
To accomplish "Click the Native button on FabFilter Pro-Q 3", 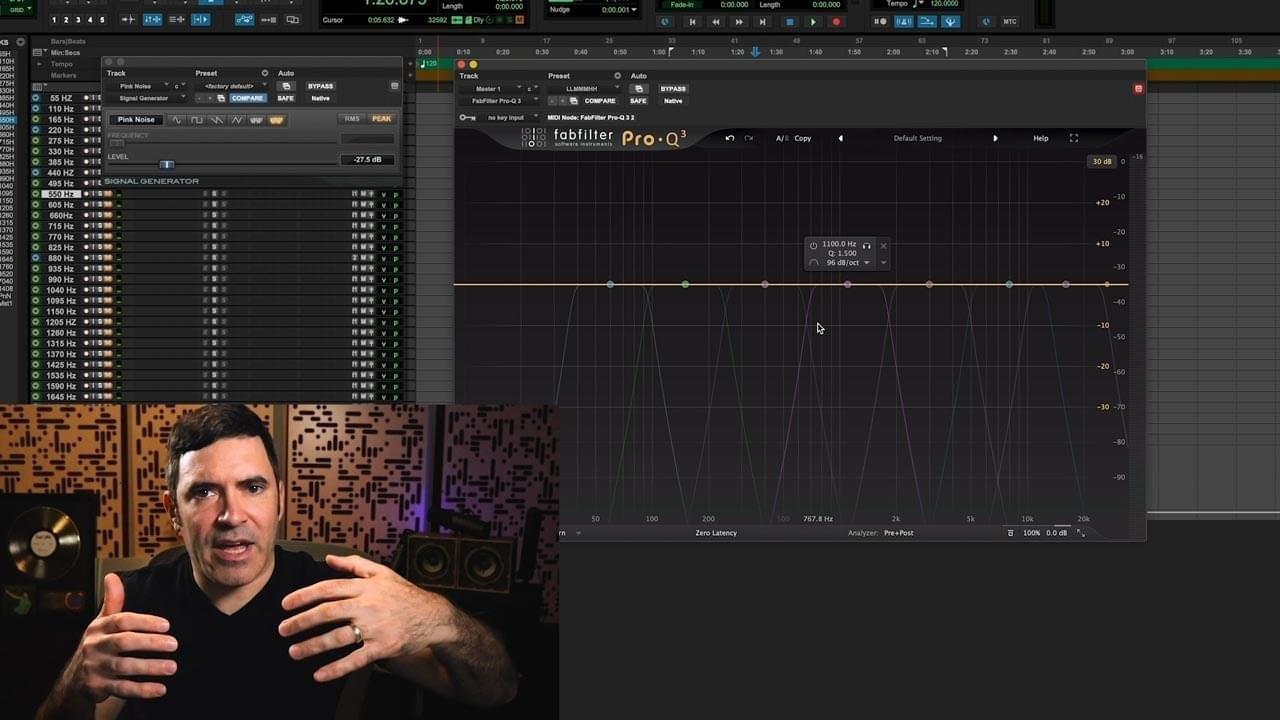I will click(x=673, y=101).
